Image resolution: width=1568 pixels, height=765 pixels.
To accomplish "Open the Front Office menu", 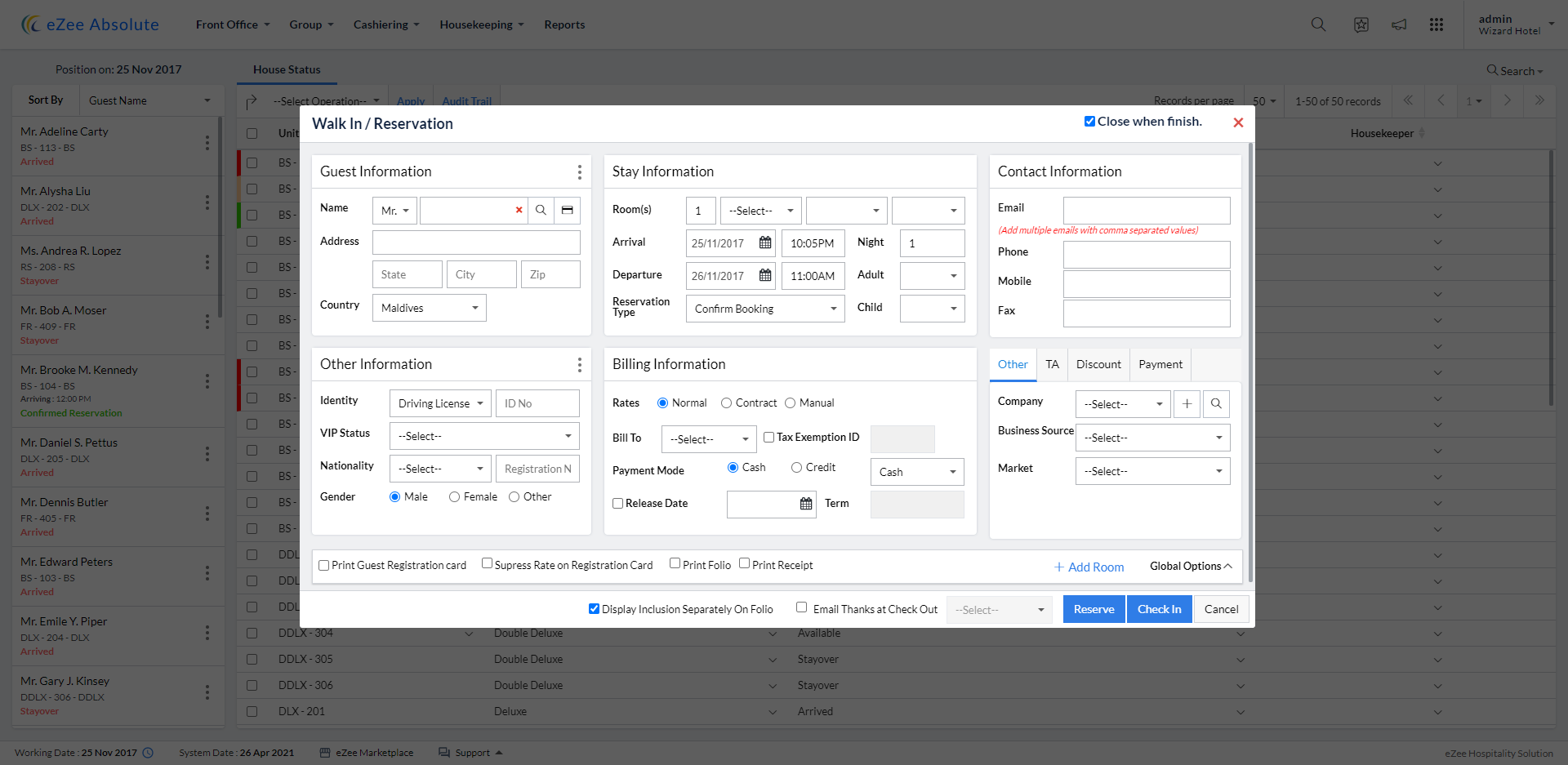I will (232, 24).
